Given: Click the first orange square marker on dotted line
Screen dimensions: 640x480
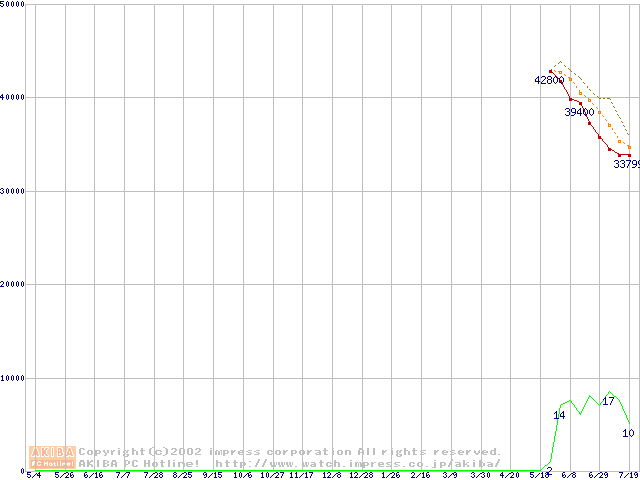Looking at the screenshot, I should 560,70.
